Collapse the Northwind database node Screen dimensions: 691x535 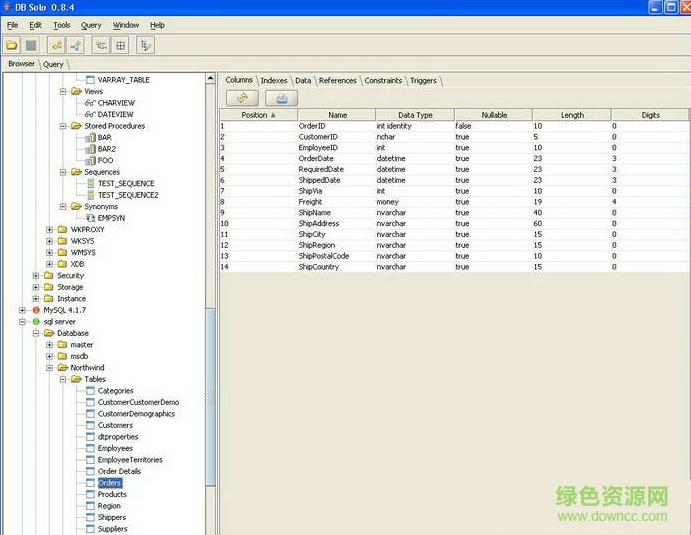49,368
